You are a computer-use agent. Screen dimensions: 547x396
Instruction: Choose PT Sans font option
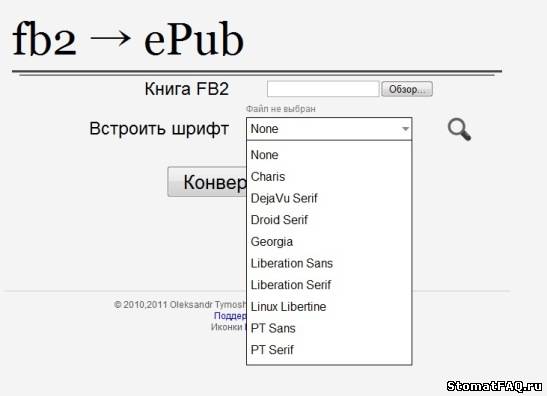329,328
